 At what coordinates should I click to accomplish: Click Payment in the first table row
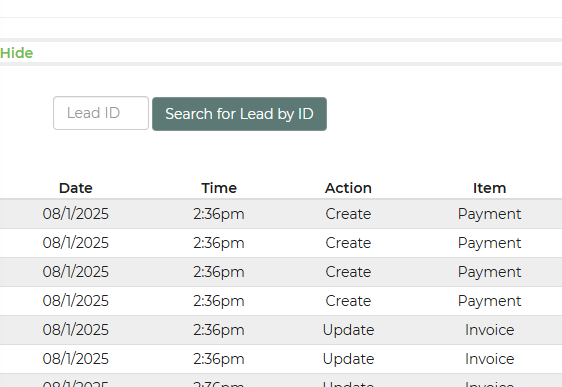489,214
